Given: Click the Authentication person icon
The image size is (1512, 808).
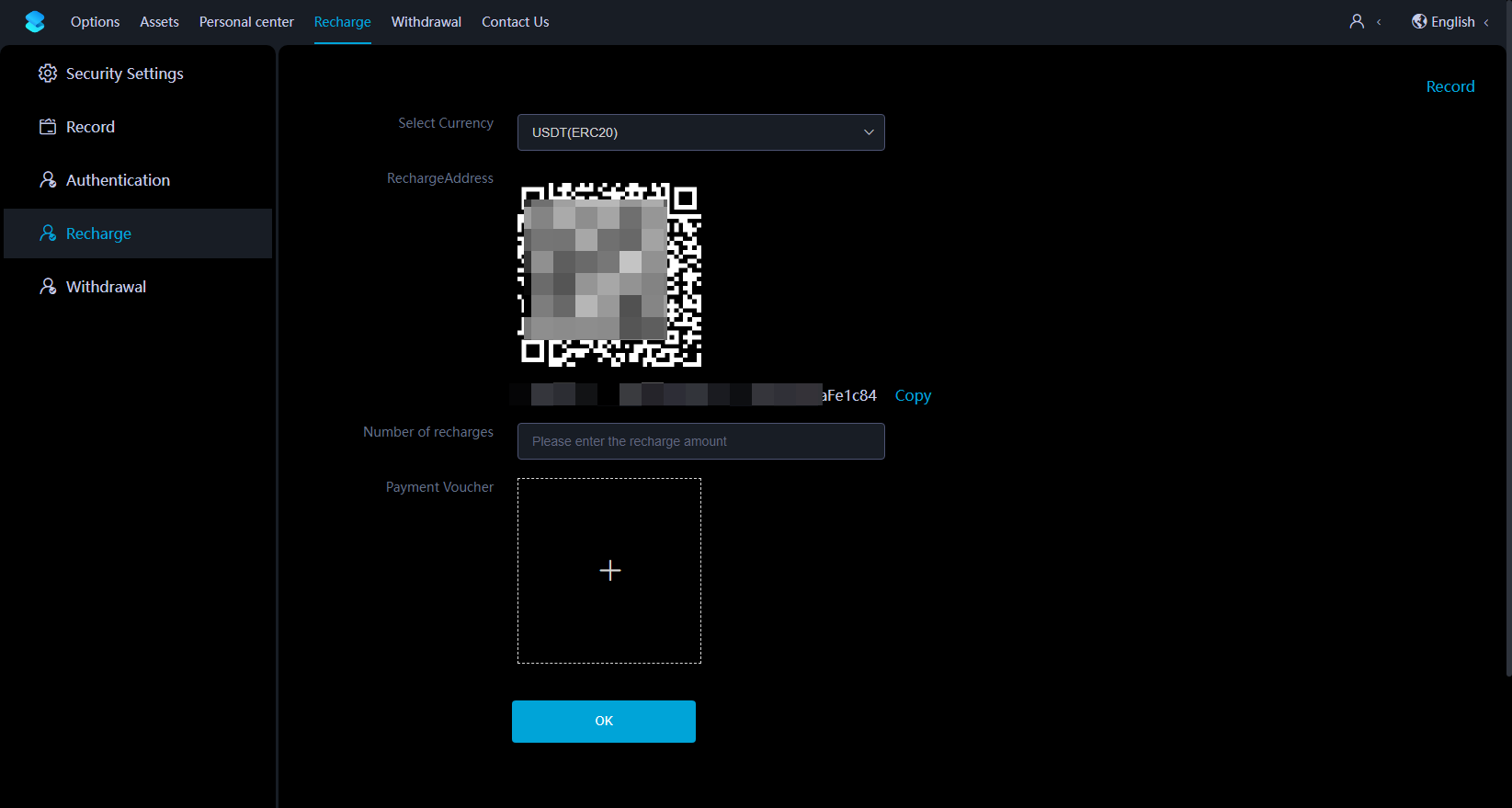Looking at the screenshot, I should pos(48,180).
